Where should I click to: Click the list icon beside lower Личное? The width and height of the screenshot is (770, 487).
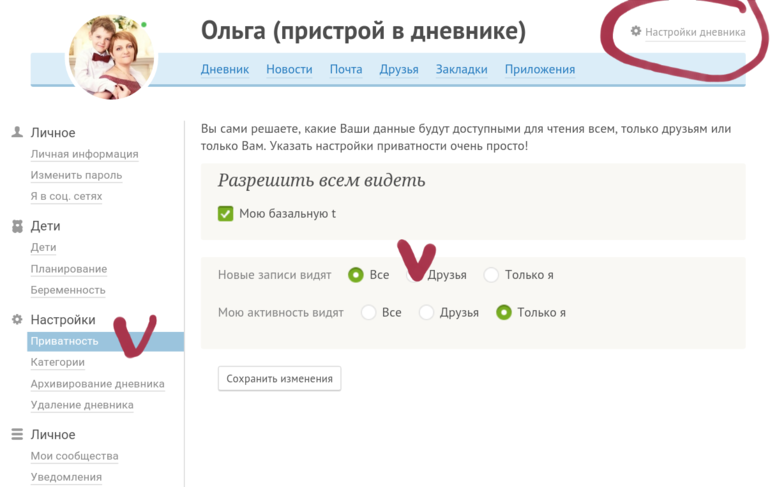17,434
